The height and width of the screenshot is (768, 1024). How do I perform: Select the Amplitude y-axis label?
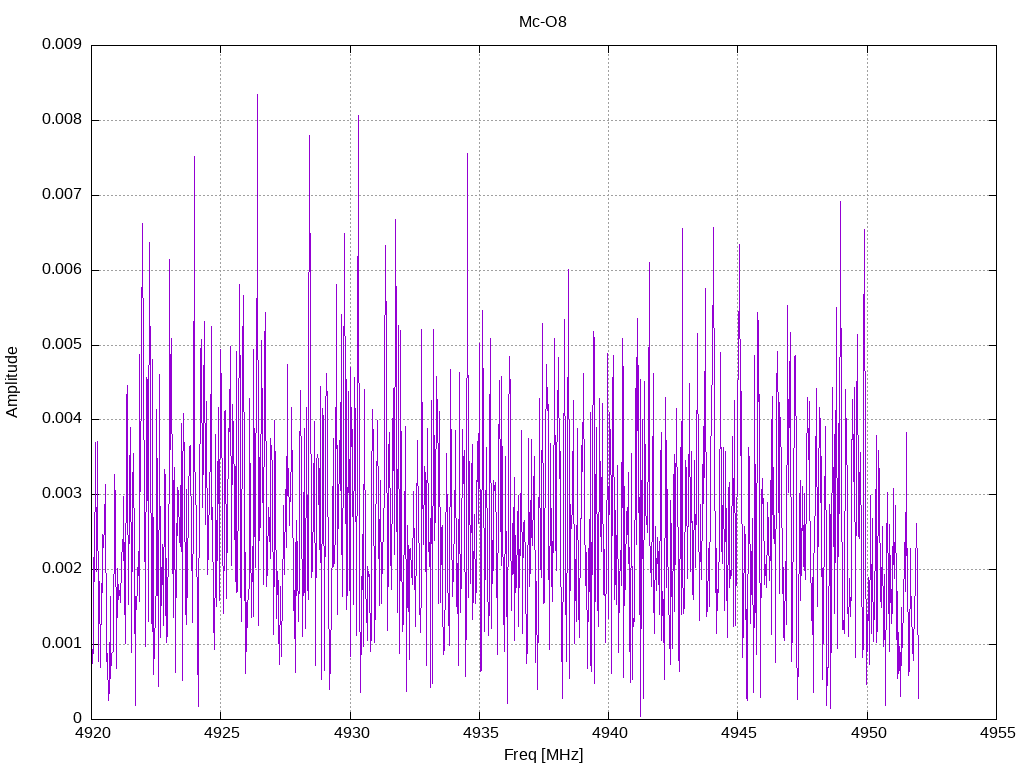(12, 382)
